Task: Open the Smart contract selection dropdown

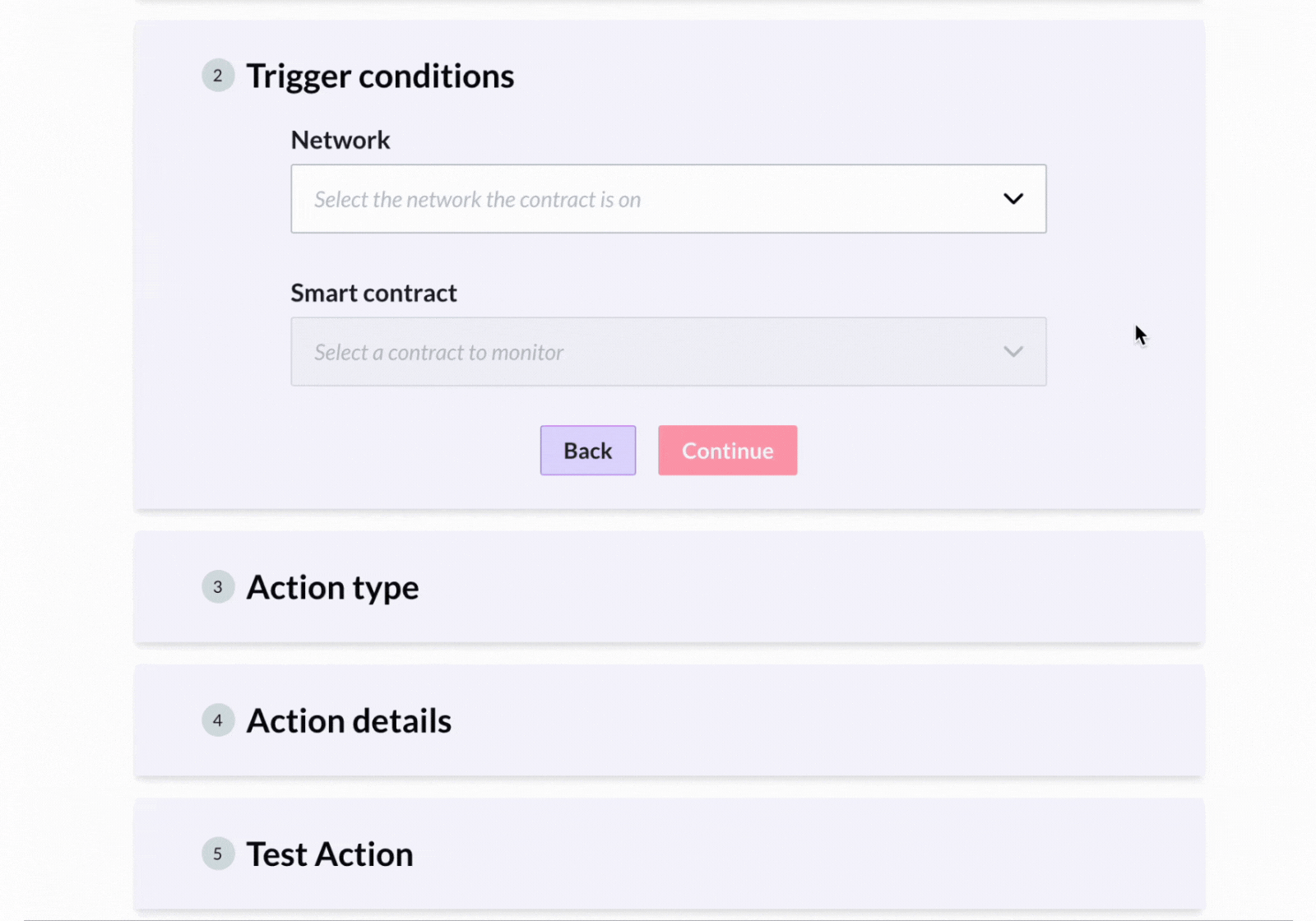Action: click(668, 352)
